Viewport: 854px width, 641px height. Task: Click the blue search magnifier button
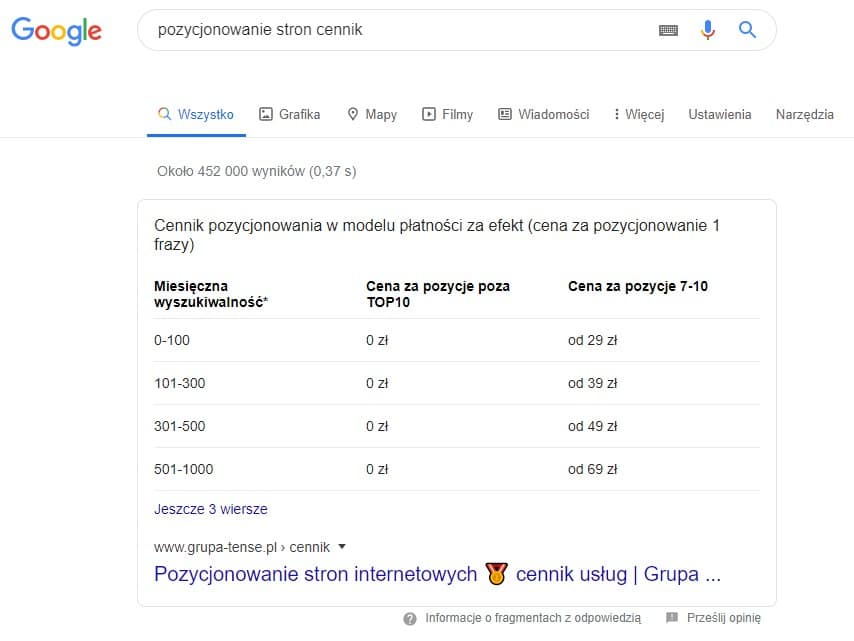click(747, 30)
